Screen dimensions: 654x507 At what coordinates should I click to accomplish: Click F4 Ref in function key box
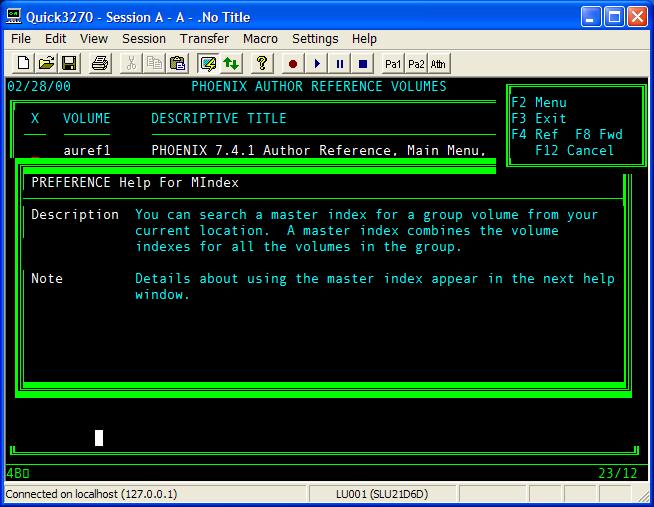(x=535, y=134)
